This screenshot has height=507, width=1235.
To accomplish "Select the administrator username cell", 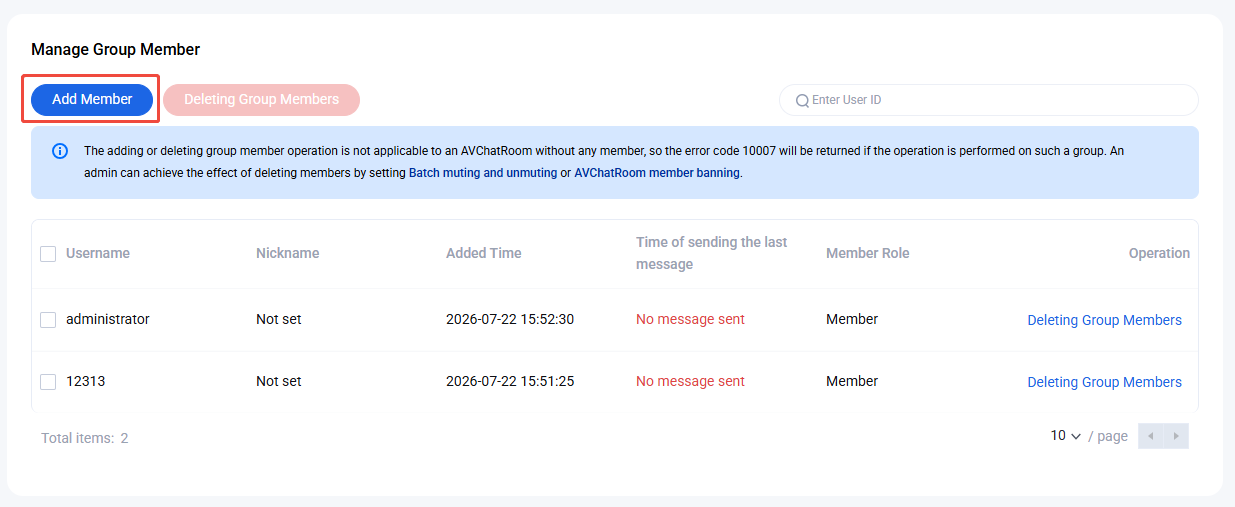I will [x=108, y=319].
